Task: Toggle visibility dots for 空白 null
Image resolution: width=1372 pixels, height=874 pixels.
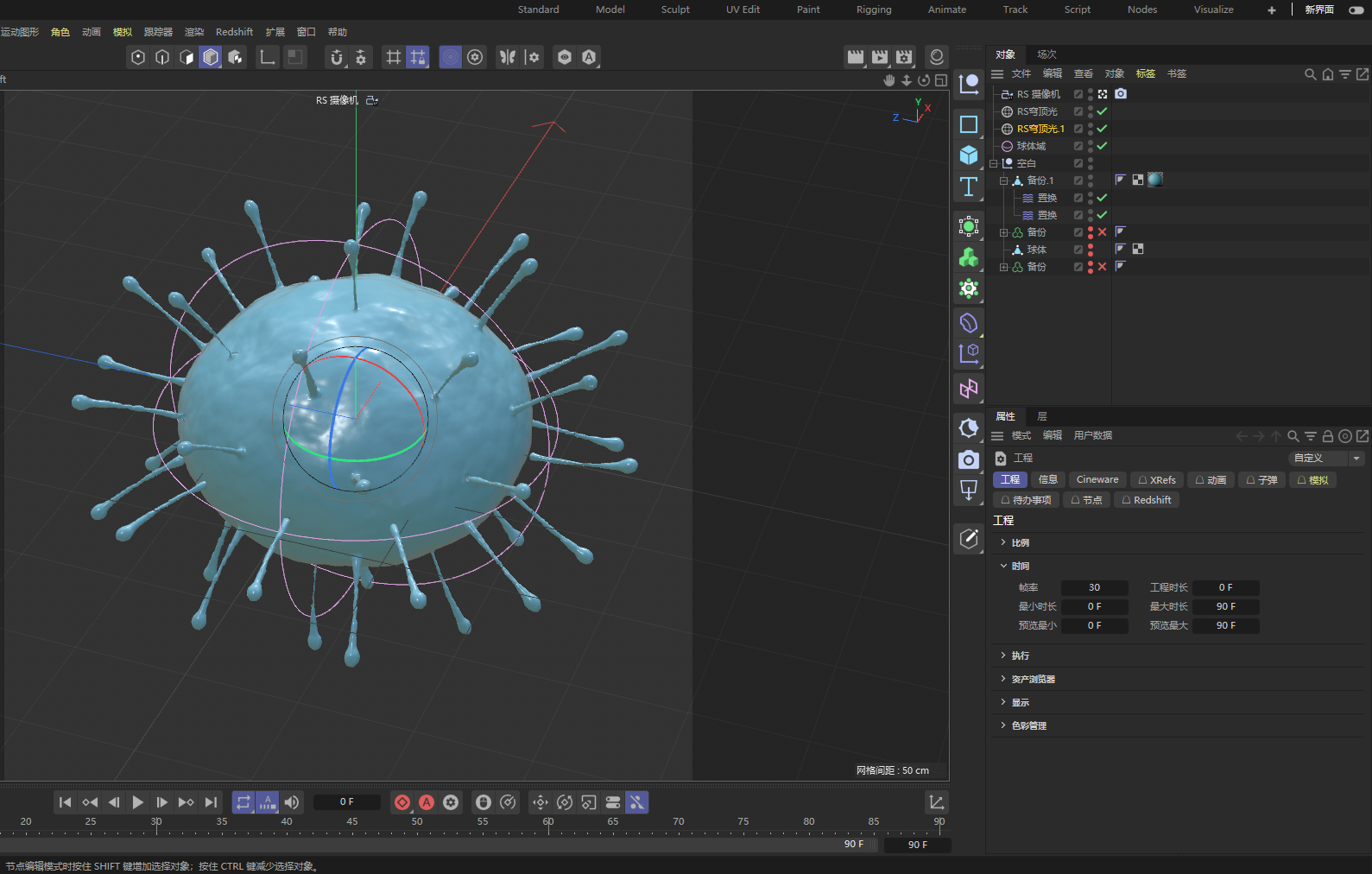Action: tap(1091, 163)
